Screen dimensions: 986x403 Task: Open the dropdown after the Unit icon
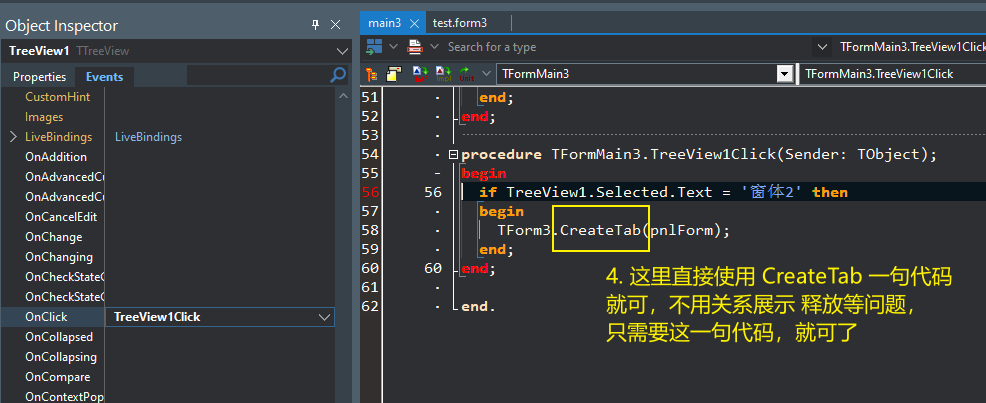coord(485,74)
